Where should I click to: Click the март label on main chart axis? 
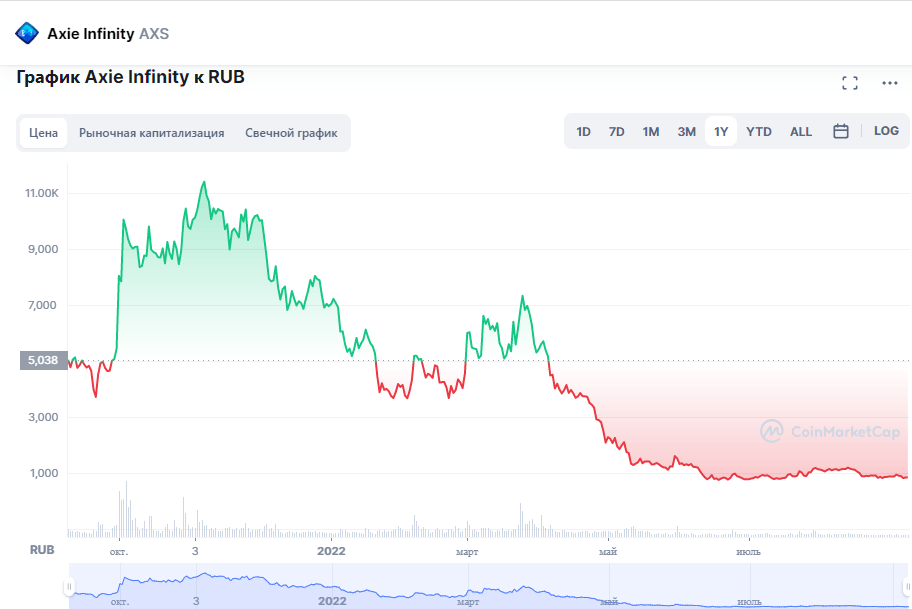coord(467,551)
